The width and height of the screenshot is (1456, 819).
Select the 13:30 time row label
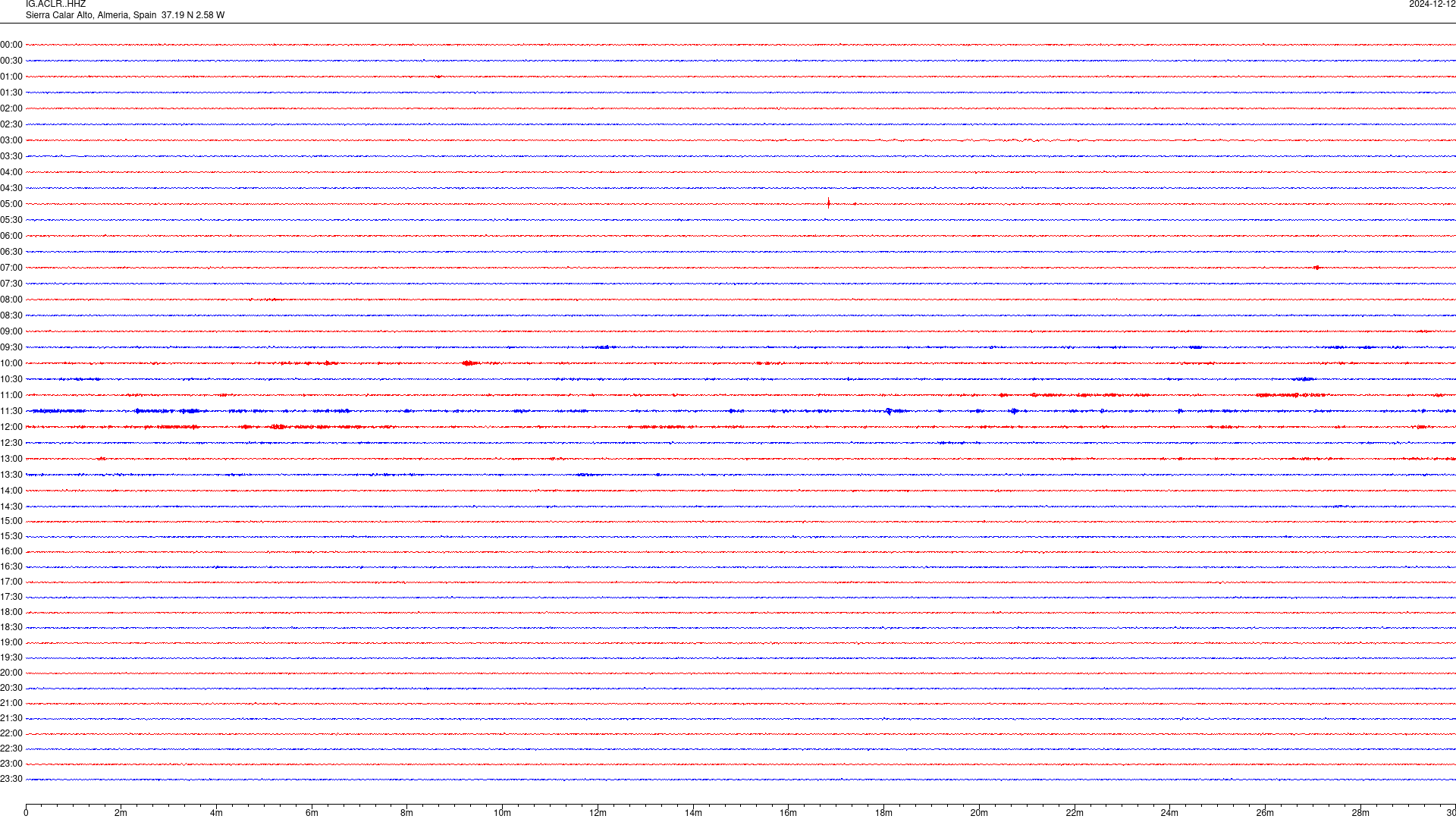pos(11,475)
